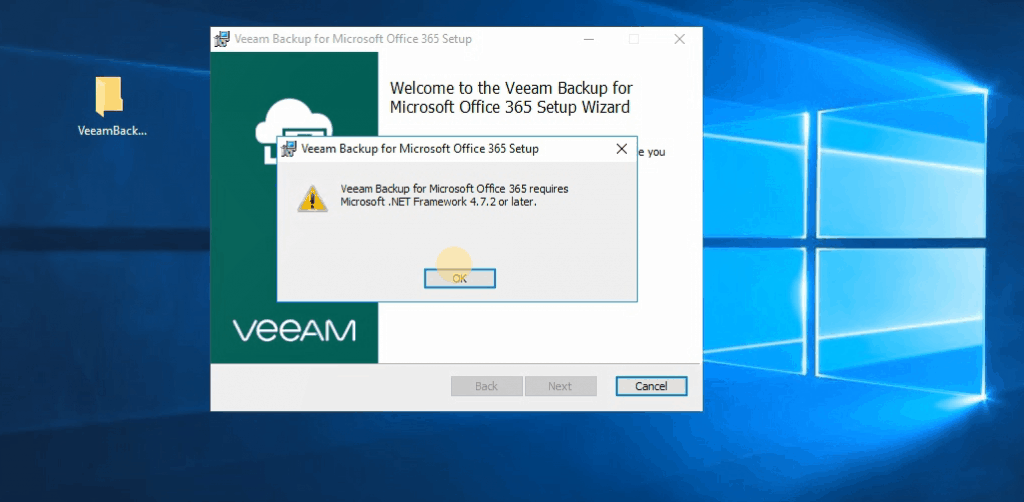1024x502 pixels.
Task: Click installer icon in error dialog title bar
Action: pyautogui.click(x=289, y=149)
